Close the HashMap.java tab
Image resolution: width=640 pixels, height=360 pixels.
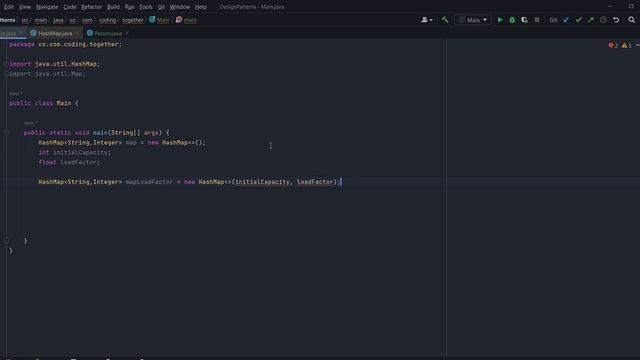78,33
